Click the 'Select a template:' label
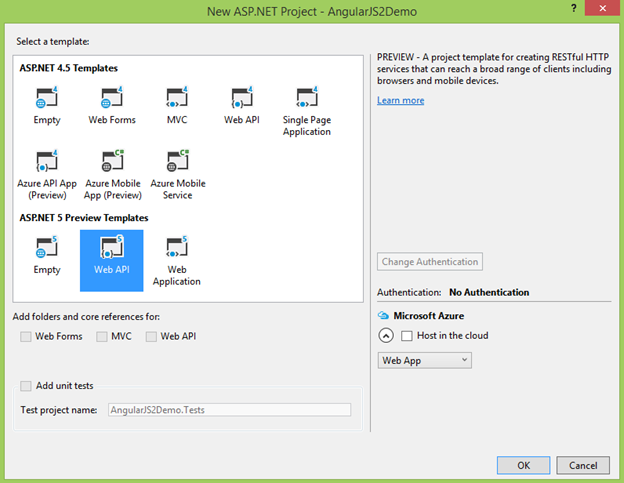The image size is (624, 483). click(x=53, y=41)
